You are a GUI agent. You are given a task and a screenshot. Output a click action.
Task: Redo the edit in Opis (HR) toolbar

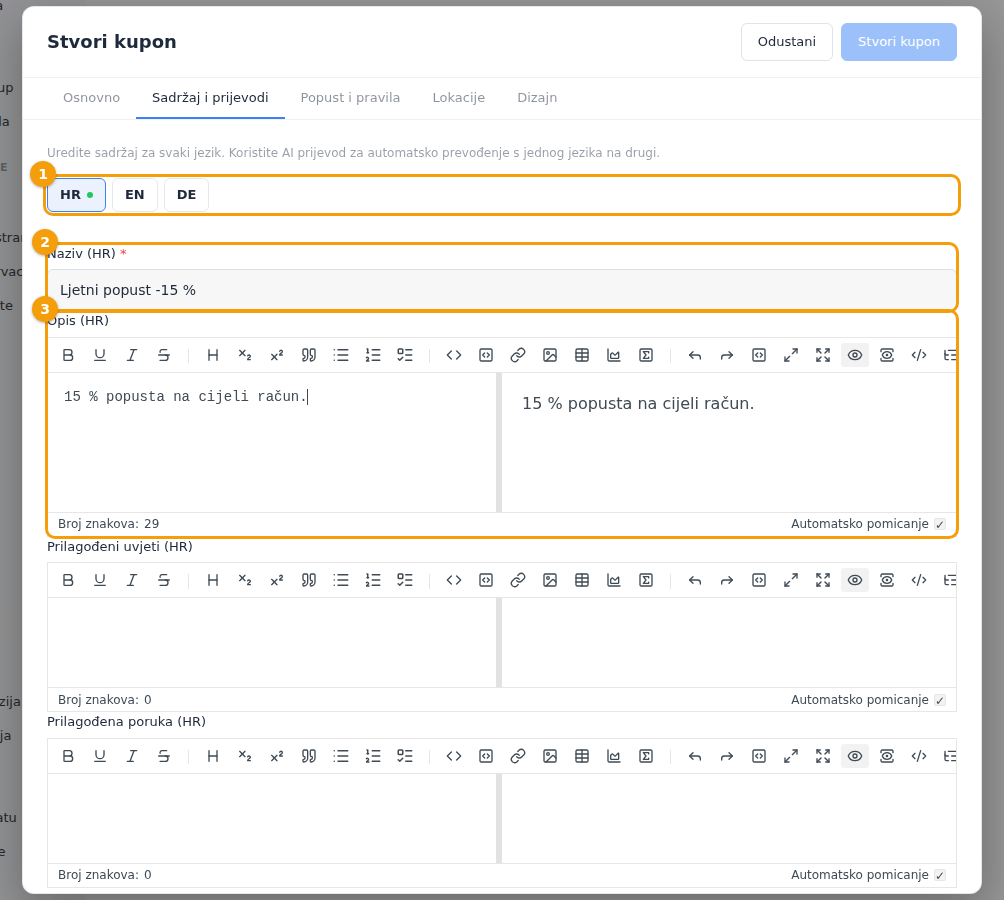(727, 355)
